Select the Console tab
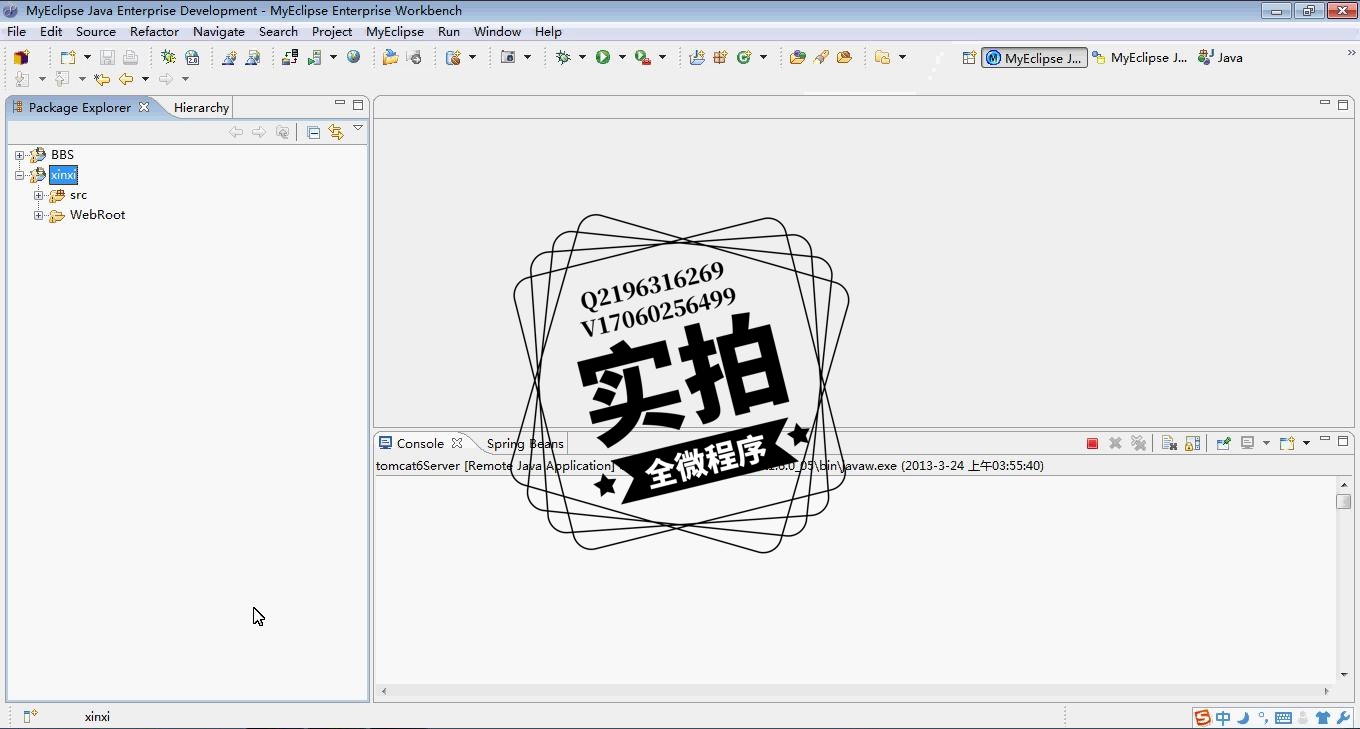Screen dimensions: 1360x729 420,443
